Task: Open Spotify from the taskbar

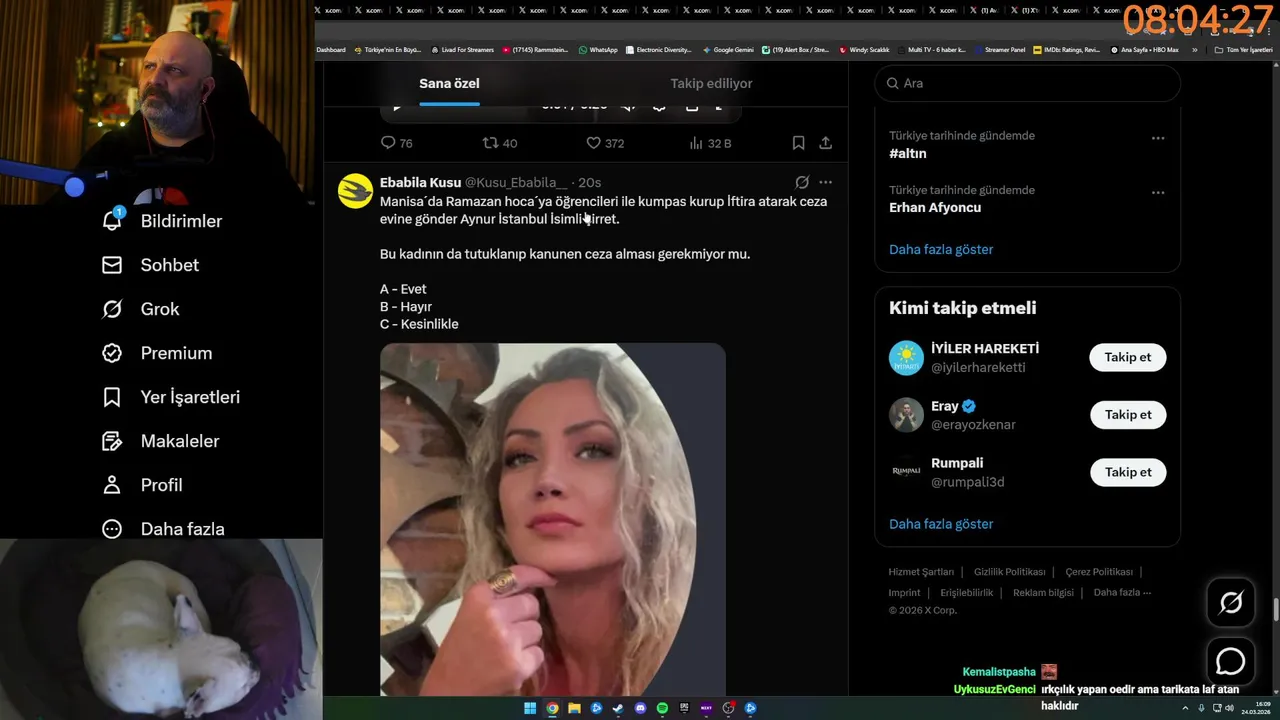Action: tap(662, 708)
